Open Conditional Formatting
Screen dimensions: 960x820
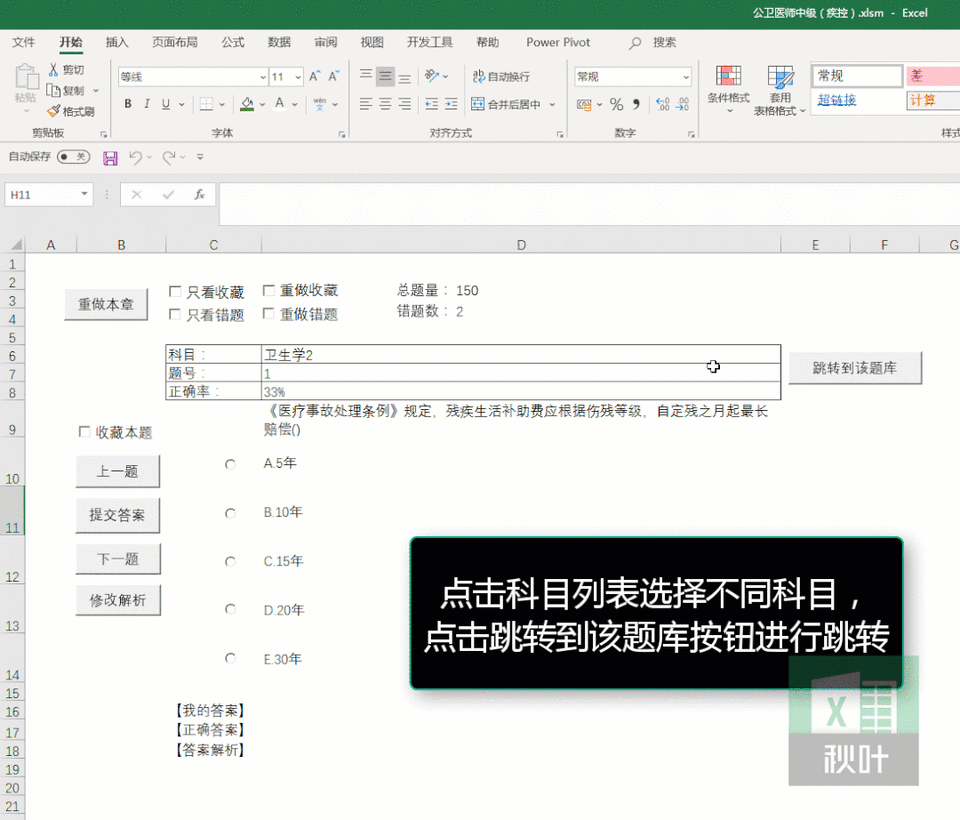point(728,88)
